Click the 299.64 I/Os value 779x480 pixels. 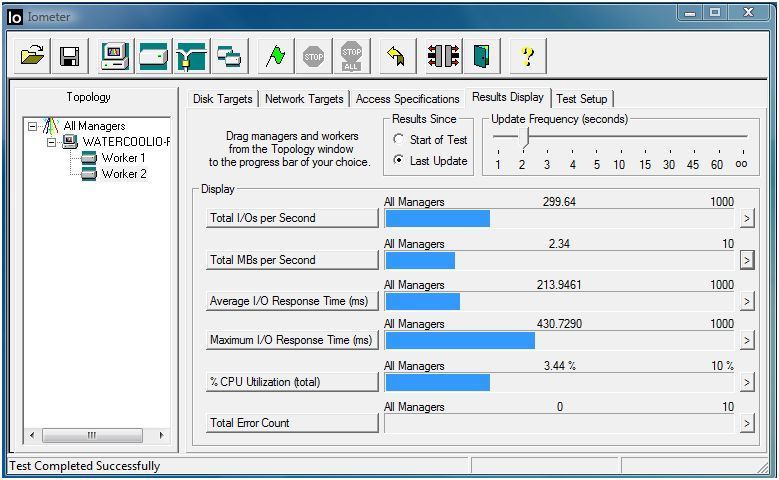point(559,202)
